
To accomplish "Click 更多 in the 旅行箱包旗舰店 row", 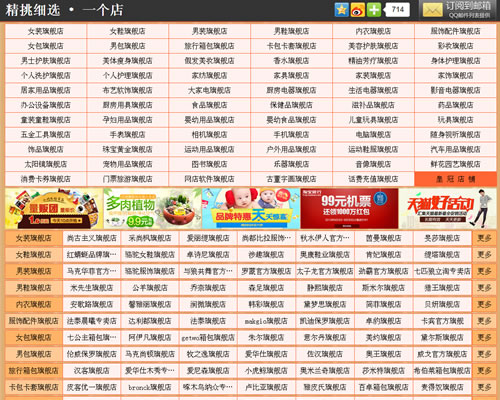I will [484, 371].
